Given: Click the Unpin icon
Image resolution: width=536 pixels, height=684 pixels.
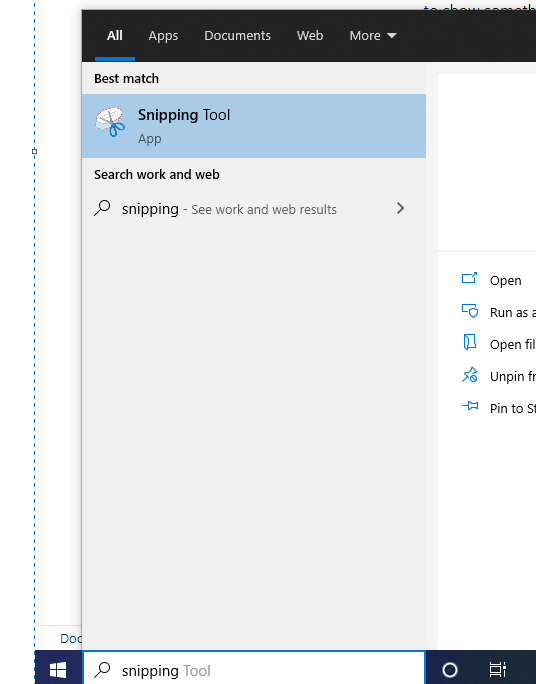Looking at the screenshot, I should tap(470, 375).
